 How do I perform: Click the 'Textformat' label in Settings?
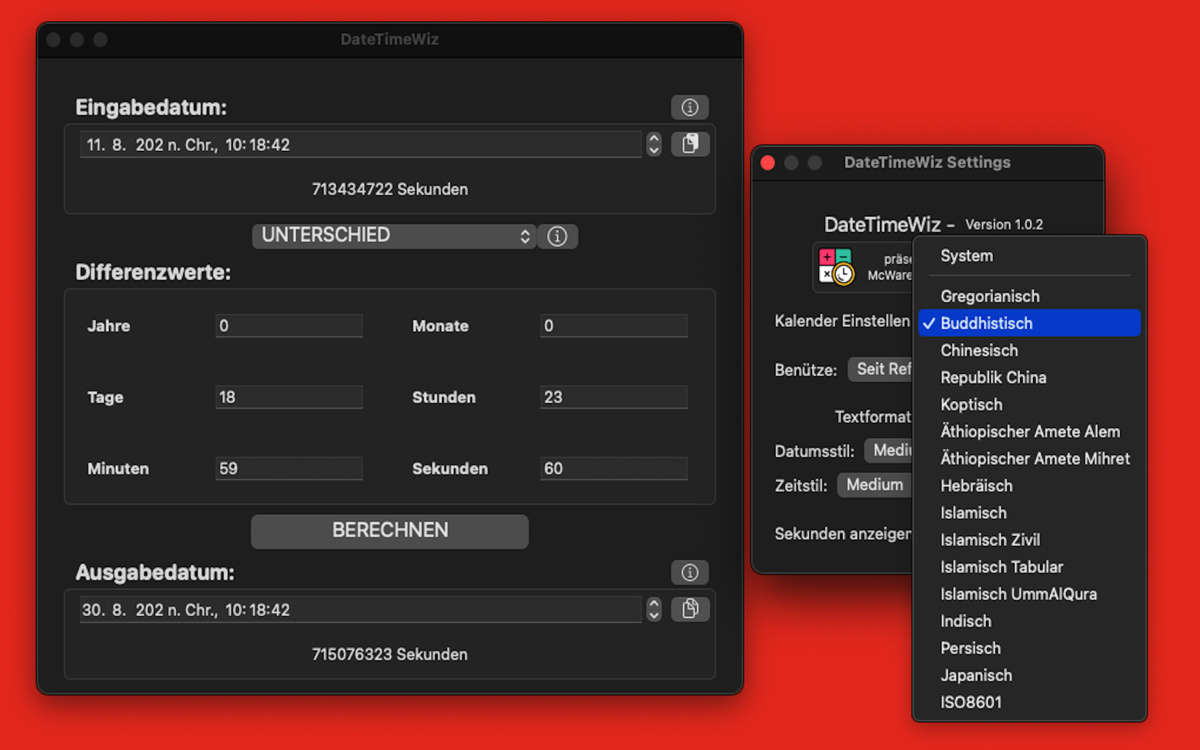(x=873, y=416)
